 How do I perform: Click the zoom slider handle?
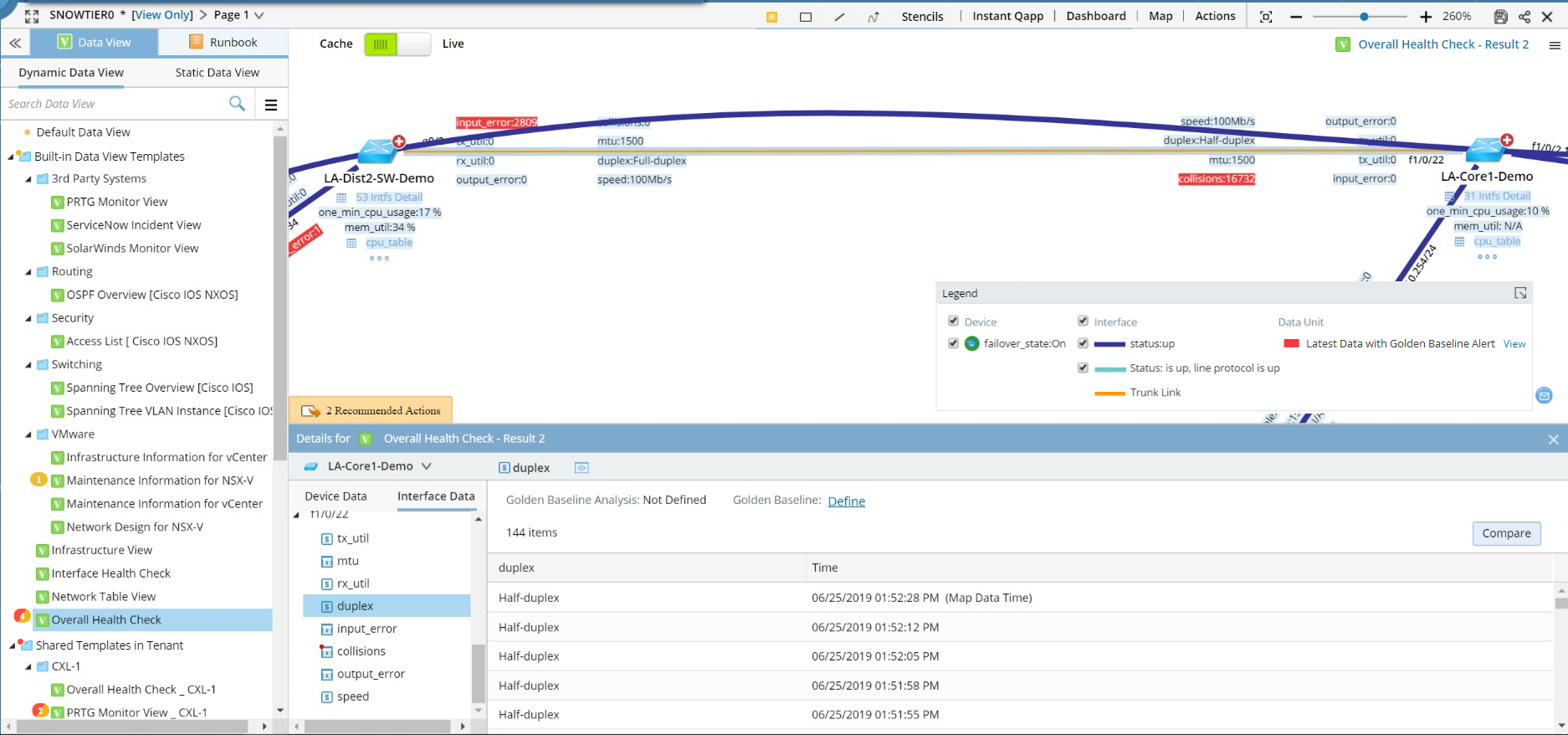click(1364, 17)
